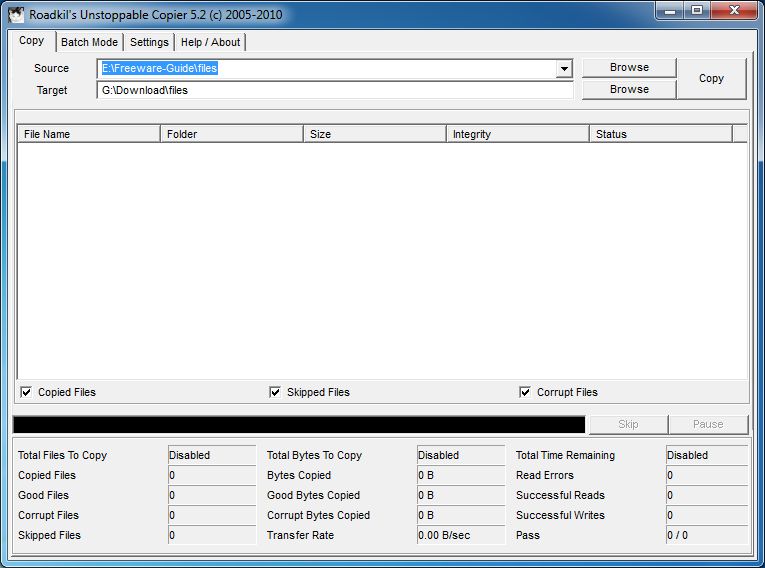Browse for the Source folder
765x568 pixels.
629,67
